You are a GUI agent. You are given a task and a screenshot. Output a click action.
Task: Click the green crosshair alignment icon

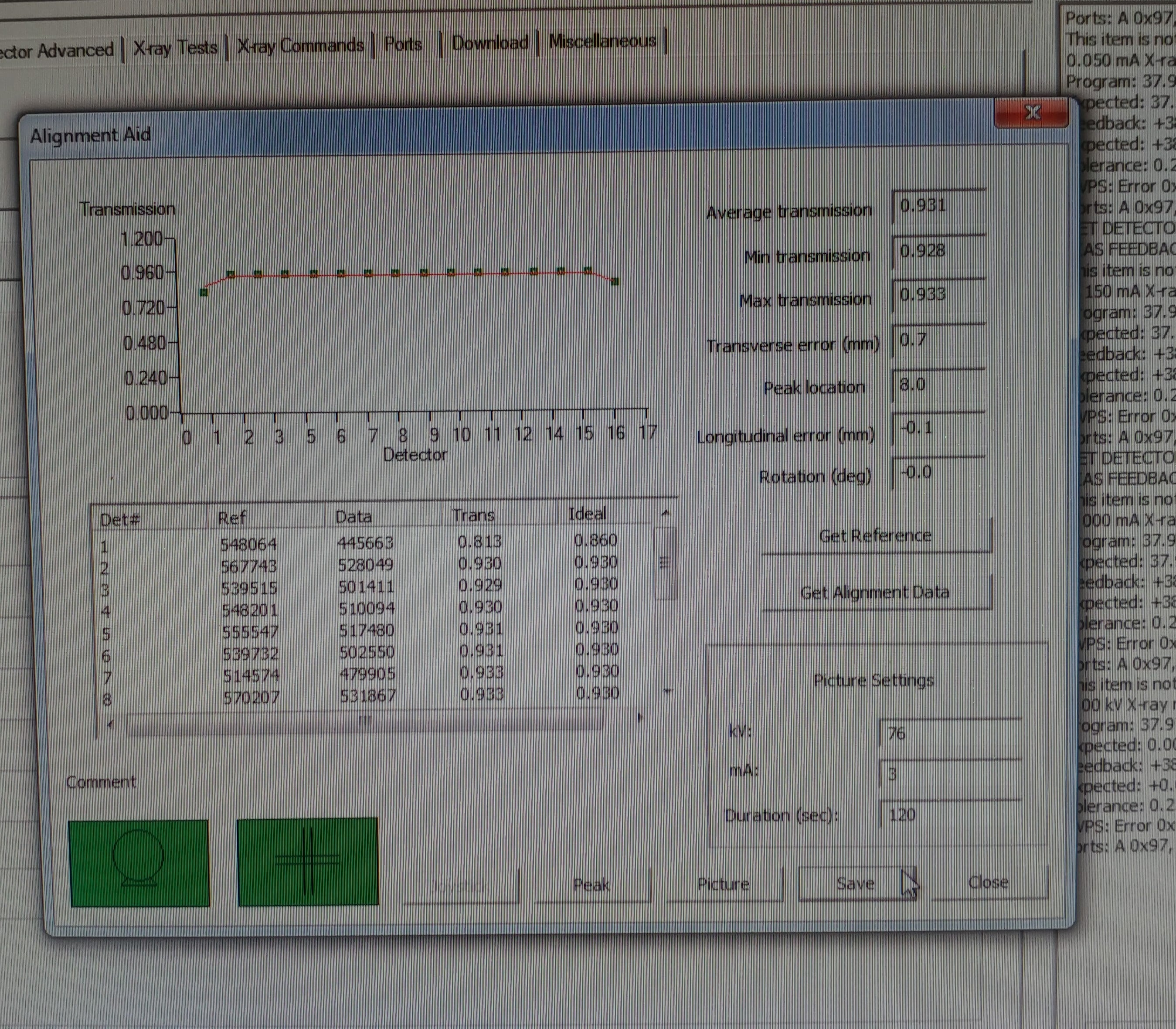(308, 861)
